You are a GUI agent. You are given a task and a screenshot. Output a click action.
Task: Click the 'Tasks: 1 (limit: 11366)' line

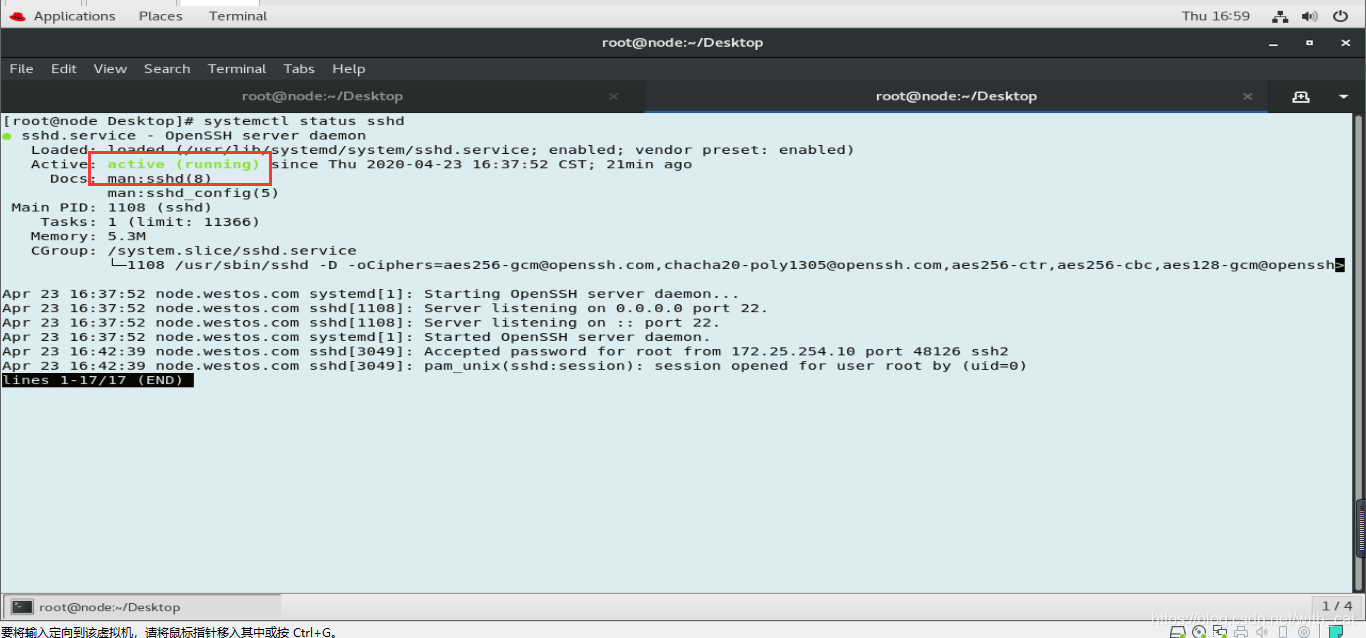pos(150,222)
